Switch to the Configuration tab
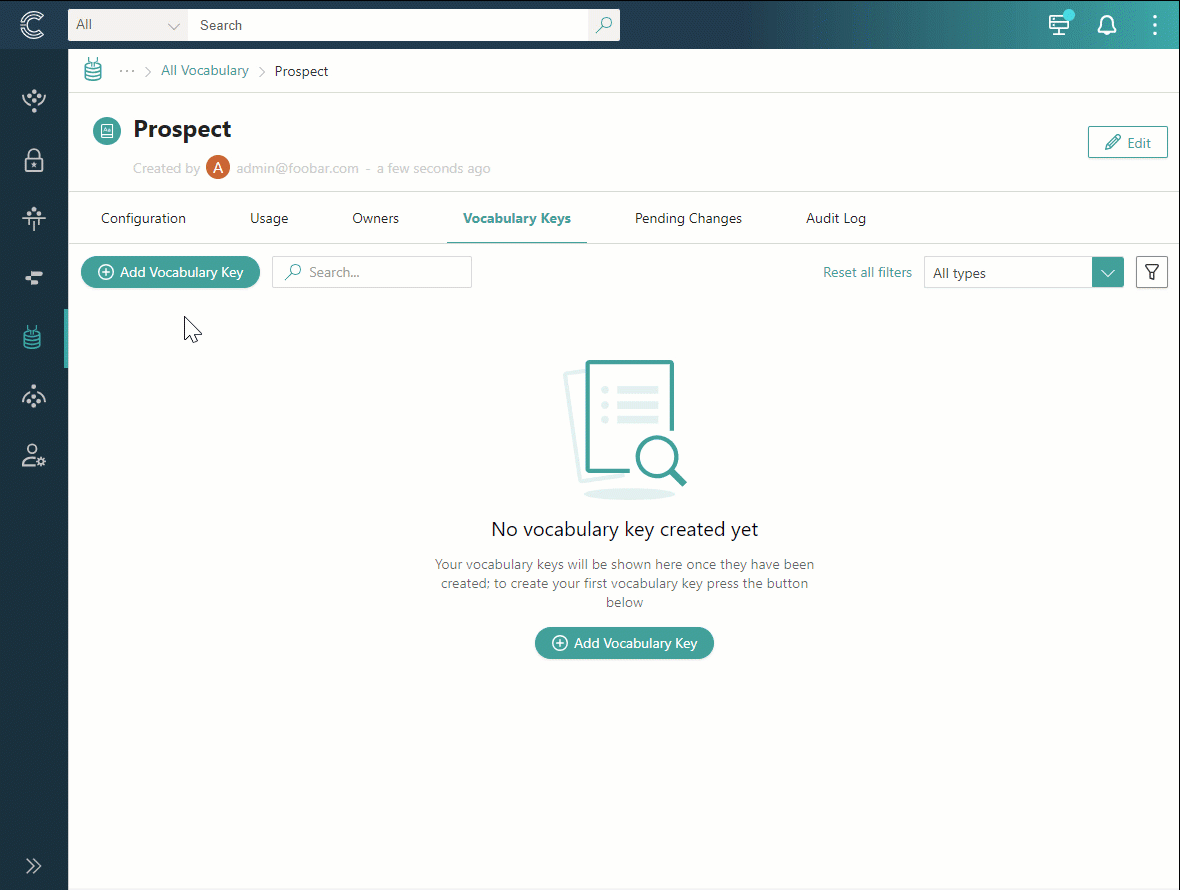Screen dimensions: 1180x890 pyautogui.click(x=143, y=218)
